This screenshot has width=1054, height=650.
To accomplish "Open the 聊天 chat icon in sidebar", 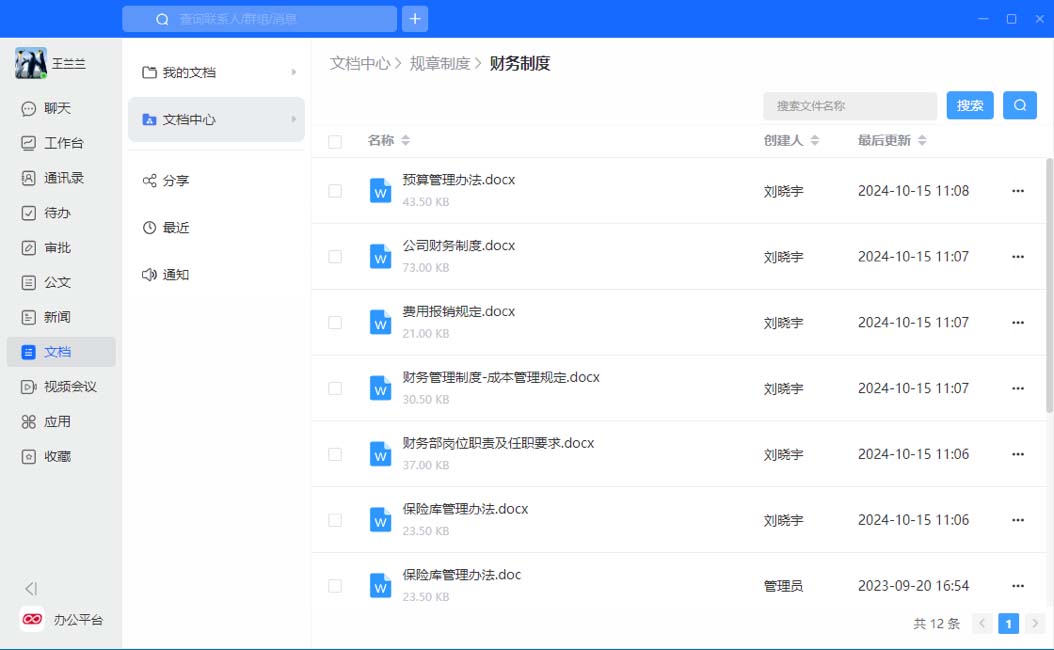I will tap(29, 109).
